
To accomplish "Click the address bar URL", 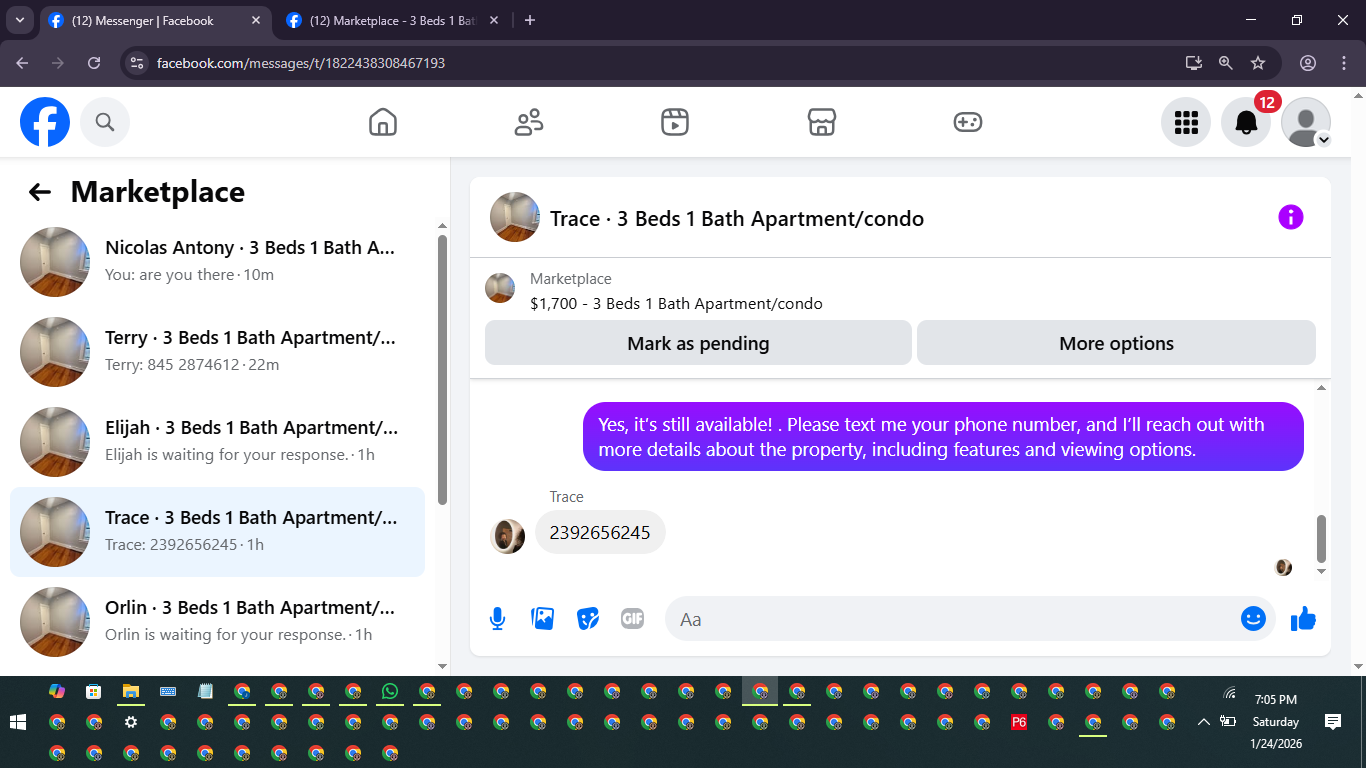I will [x=301, y=63].
